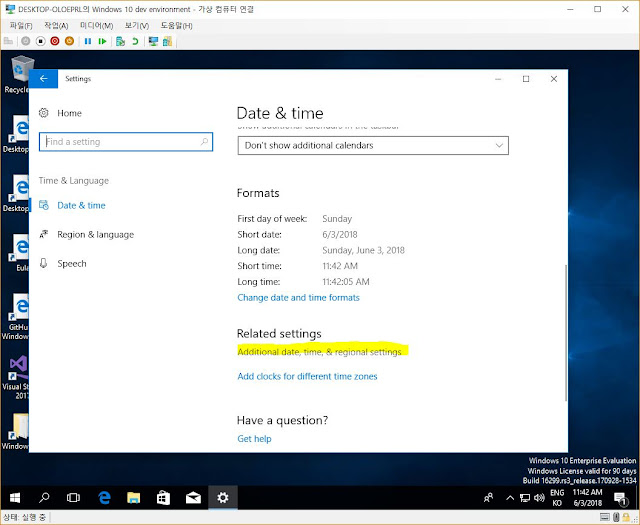
Task: Click the green Revert arrow icon
Action: coord(135,41)
